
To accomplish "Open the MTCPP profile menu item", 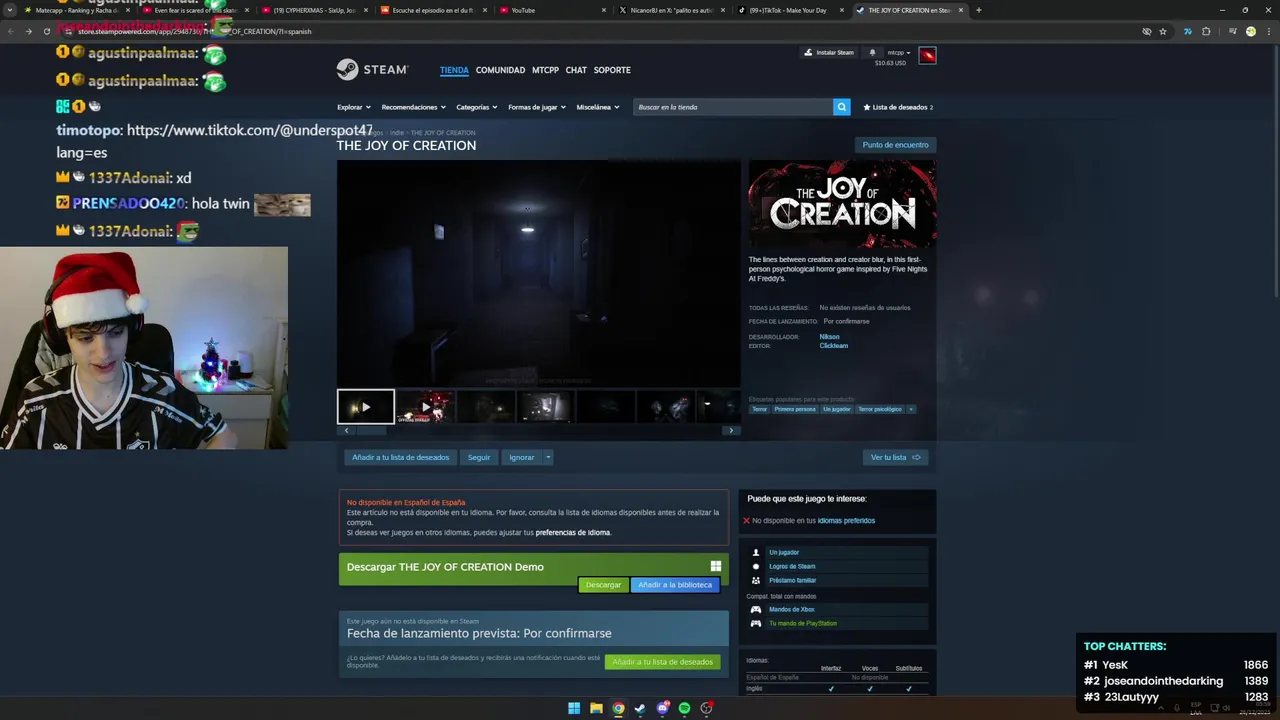I will (x=545, y=70).
